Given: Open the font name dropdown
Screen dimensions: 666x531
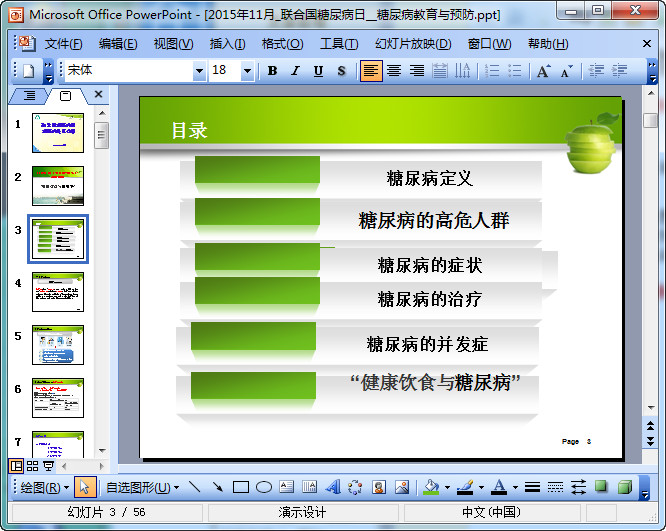Looking at the screenshot, I should pos(198,71).
